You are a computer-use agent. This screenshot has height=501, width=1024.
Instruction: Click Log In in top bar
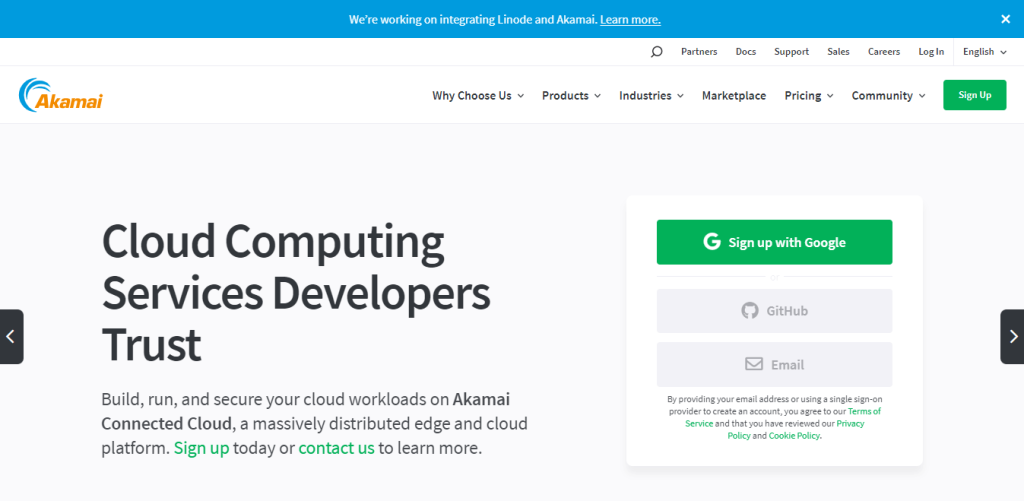point(931,52)
